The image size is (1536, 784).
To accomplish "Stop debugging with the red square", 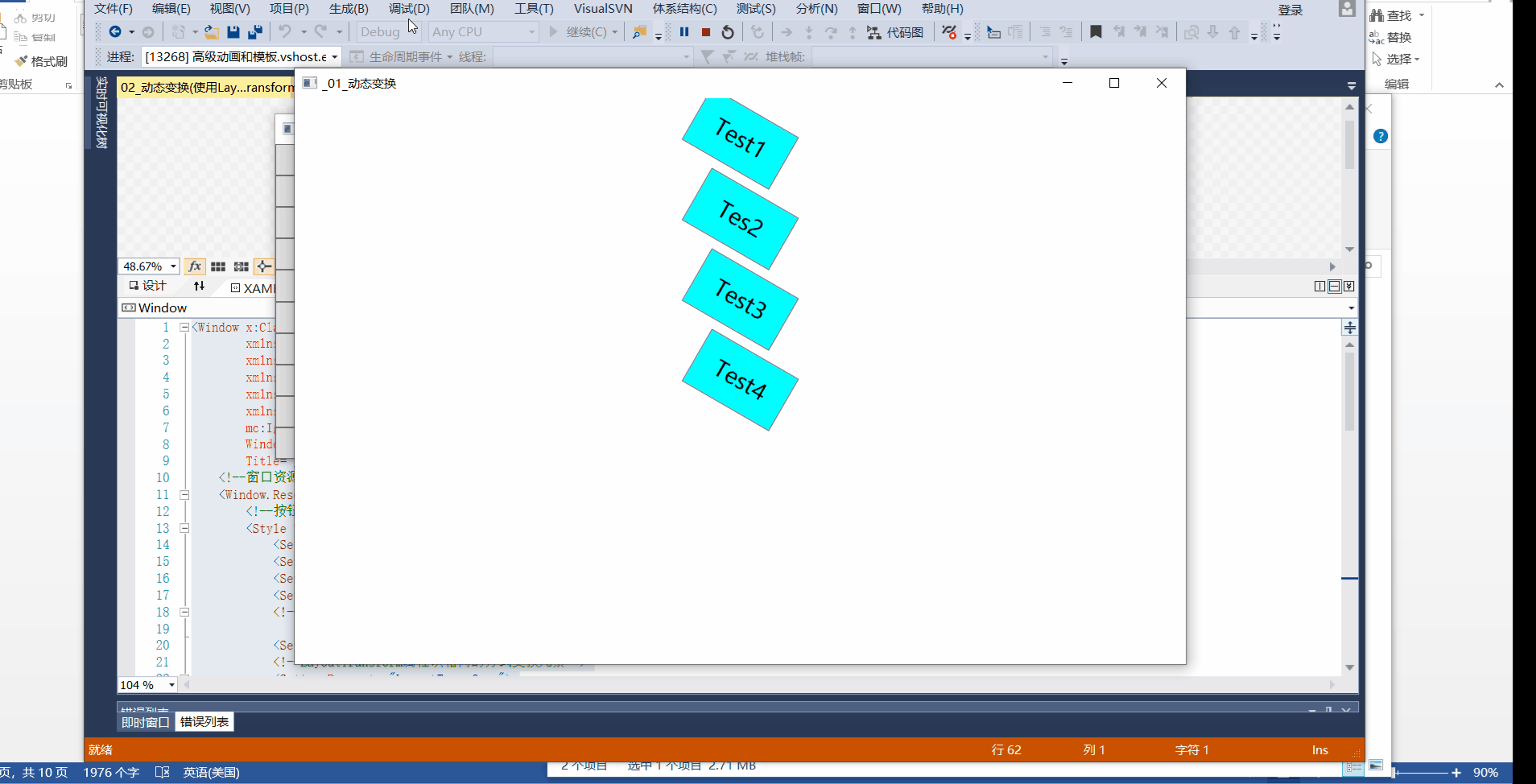I will point(706,32).
